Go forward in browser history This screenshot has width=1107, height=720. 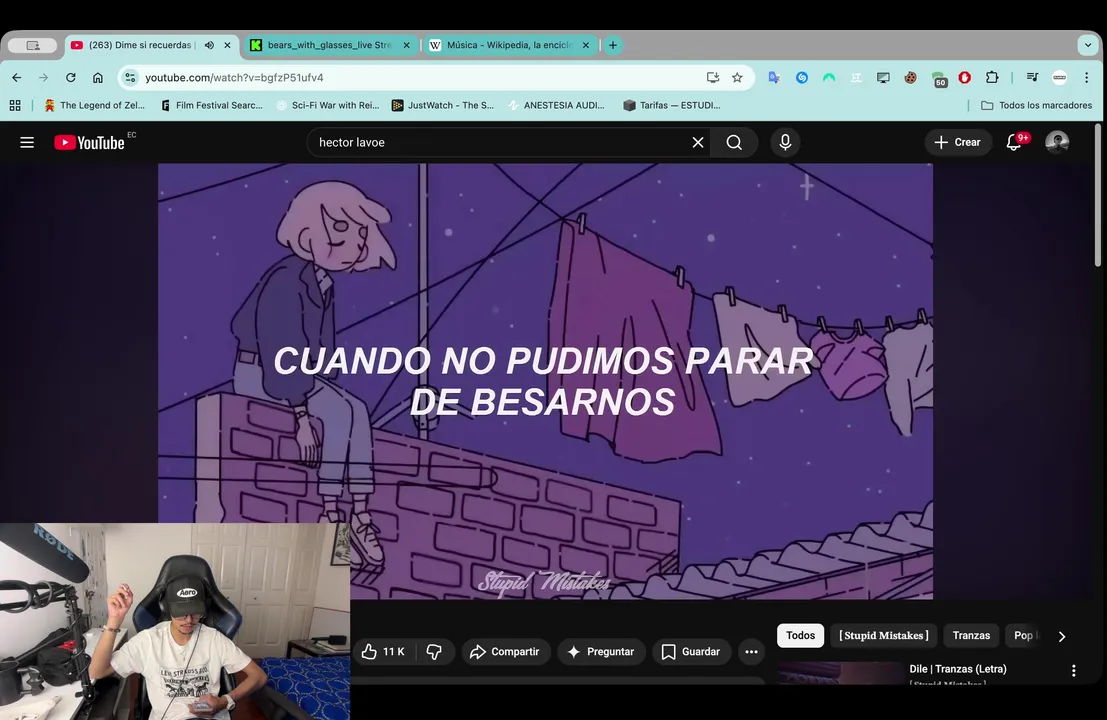click(44, 78)
